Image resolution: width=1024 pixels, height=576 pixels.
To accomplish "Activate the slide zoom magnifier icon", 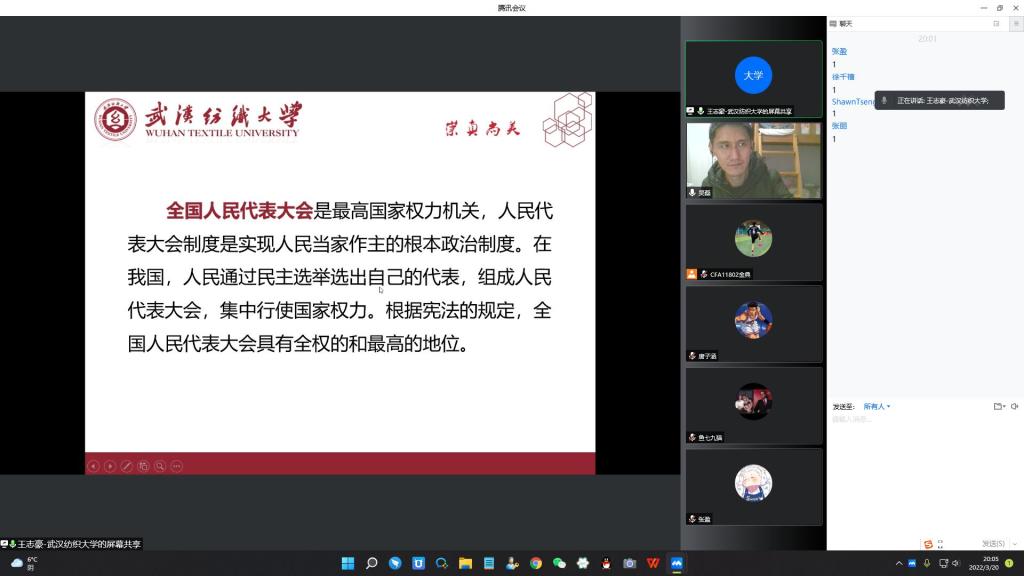I will 160,466.
